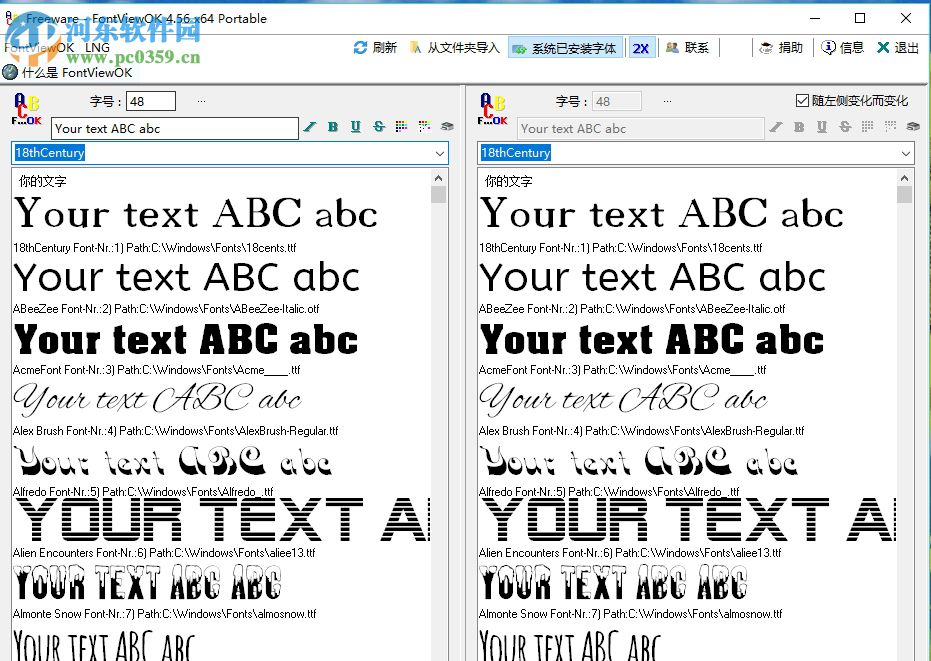This screenshot has height=661, width=931.
Task: Click the right panel 字号 size field
Action: [617, 101]
